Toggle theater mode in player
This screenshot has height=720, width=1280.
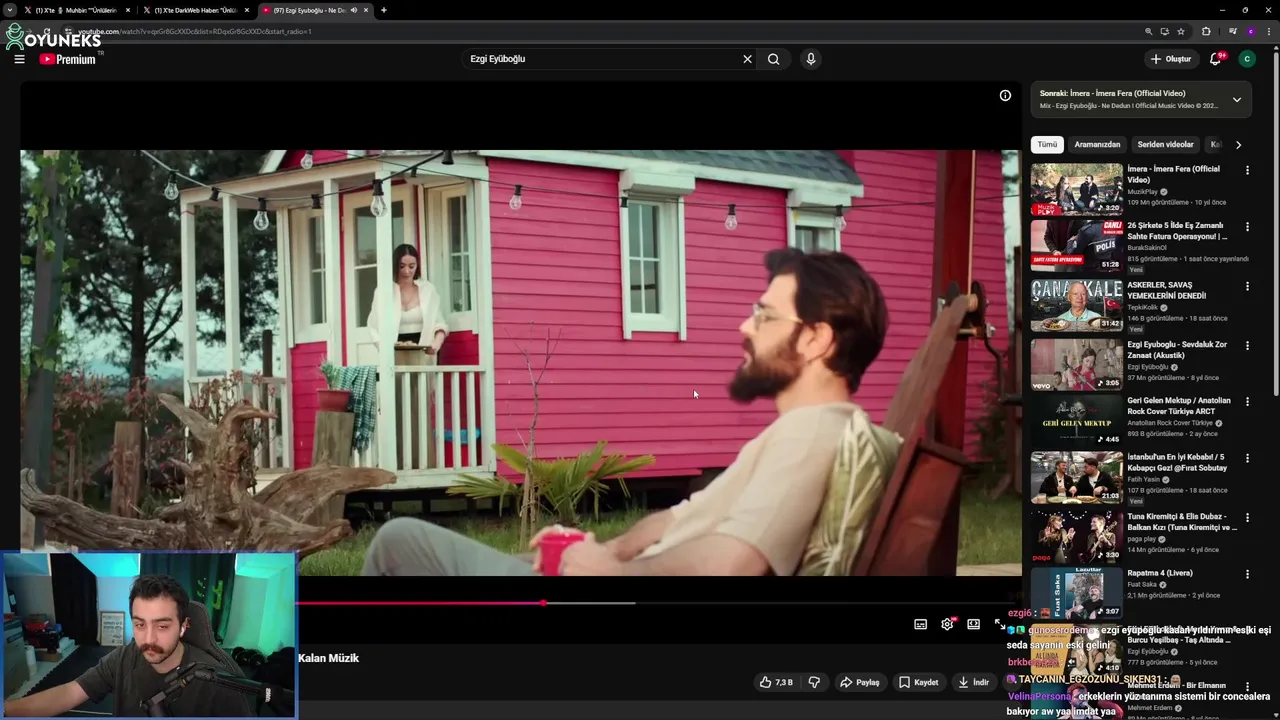[973, 624]
